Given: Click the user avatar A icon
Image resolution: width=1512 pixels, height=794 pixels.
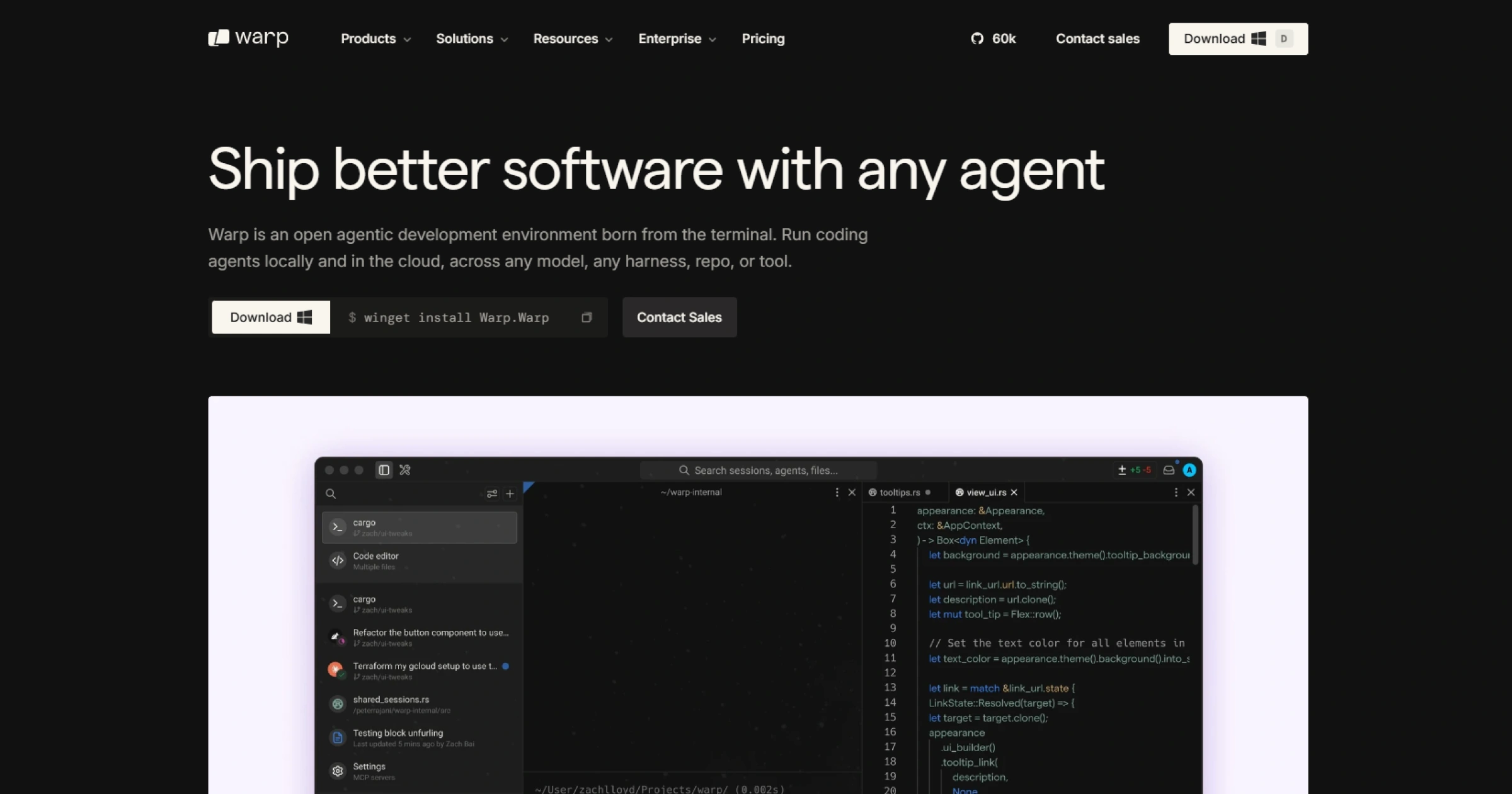Looking at the screenshot, I should pyautogui.click(x=1189, y=470).
